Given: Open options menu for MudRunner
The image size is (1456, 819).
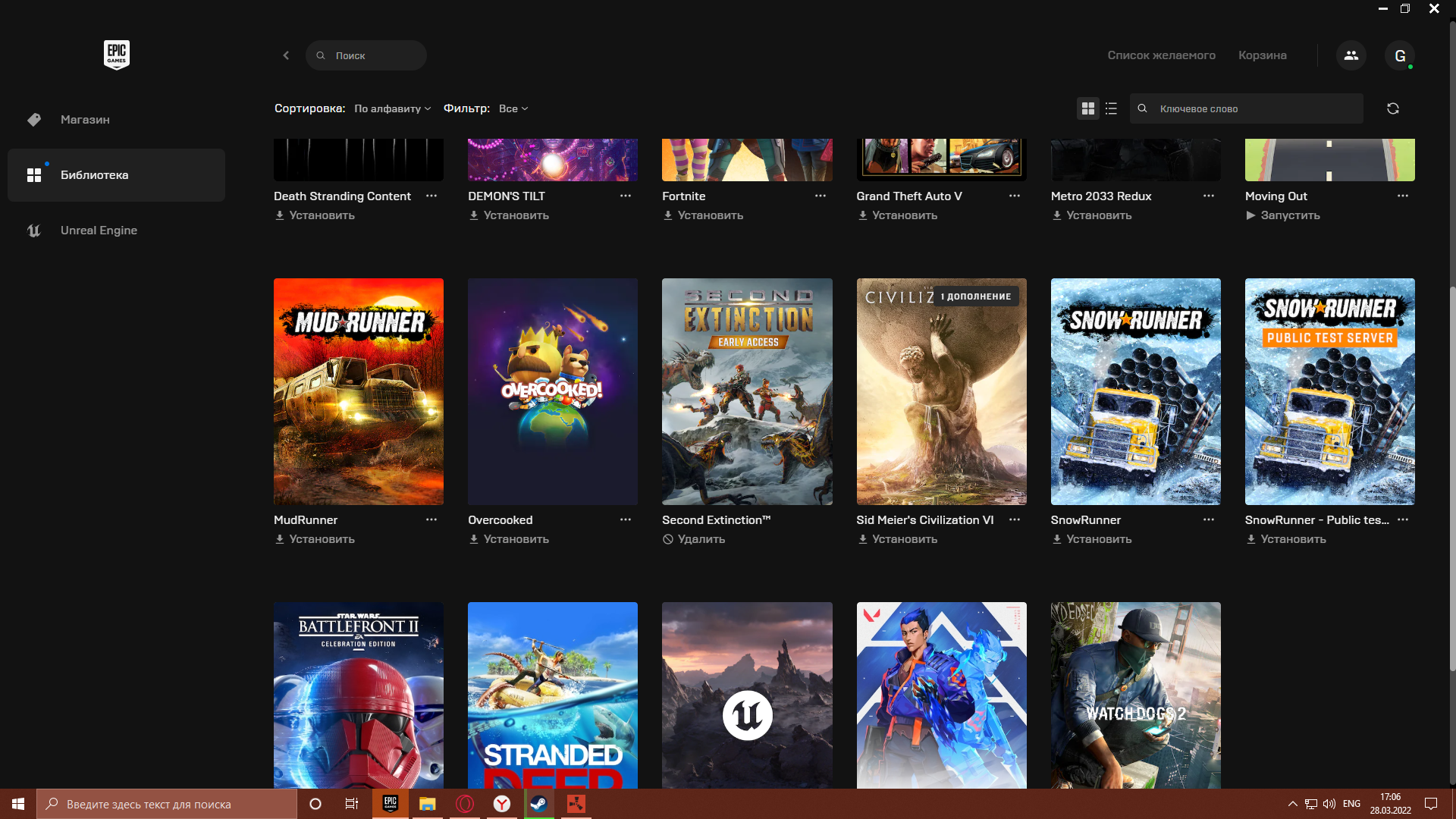Looking at the screenshot, I should coord(431,519).
